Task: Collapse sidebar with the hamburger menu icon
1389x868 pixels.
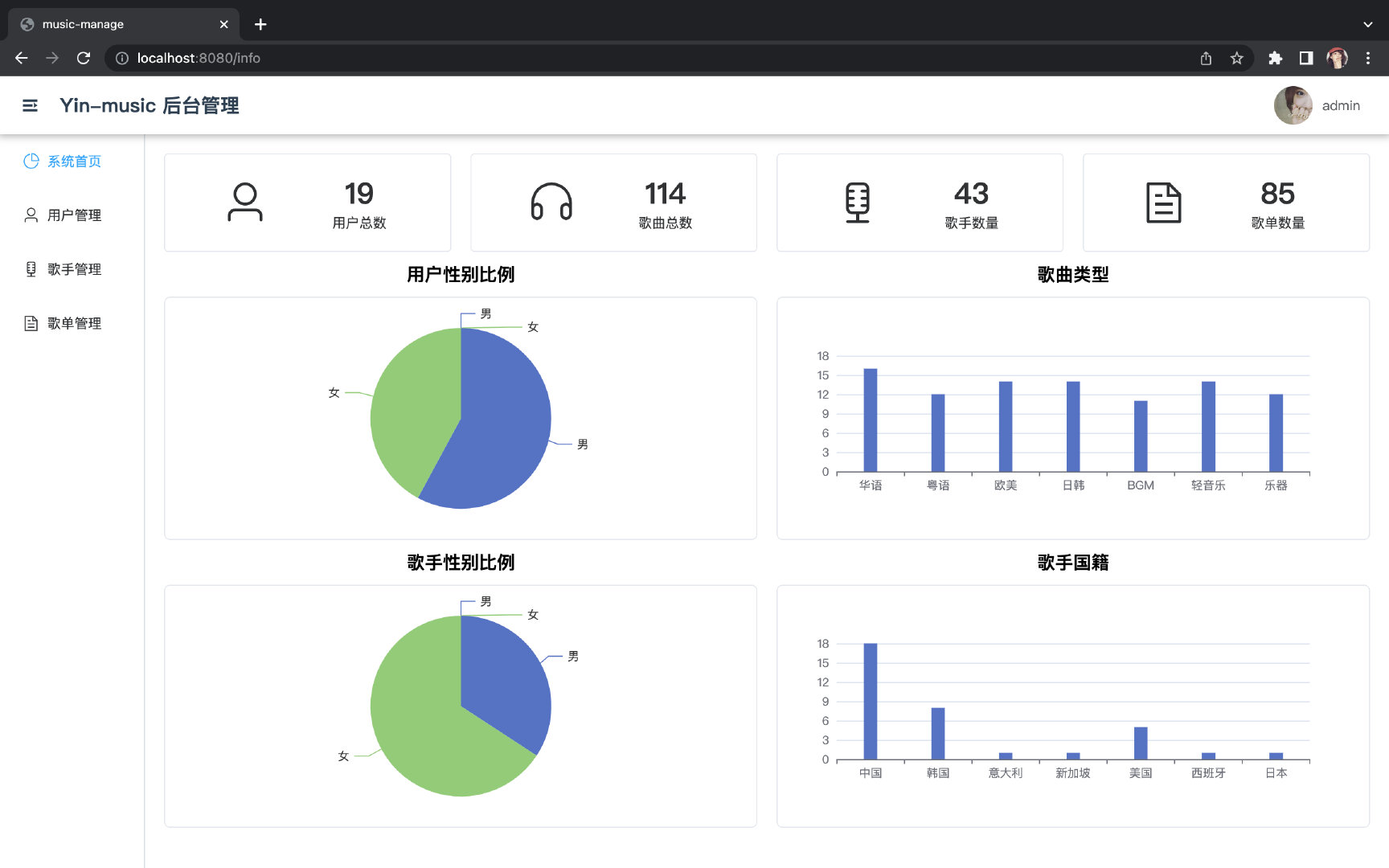Action: tap(30, 105)
